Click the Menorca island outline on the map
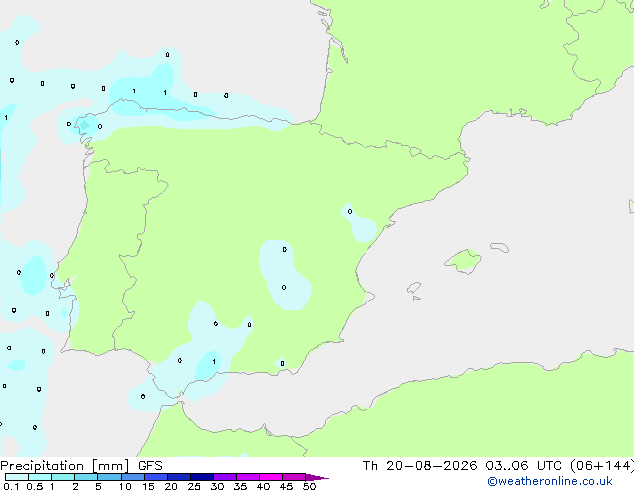This screenshot has width=634, height=490. (499, 247)
